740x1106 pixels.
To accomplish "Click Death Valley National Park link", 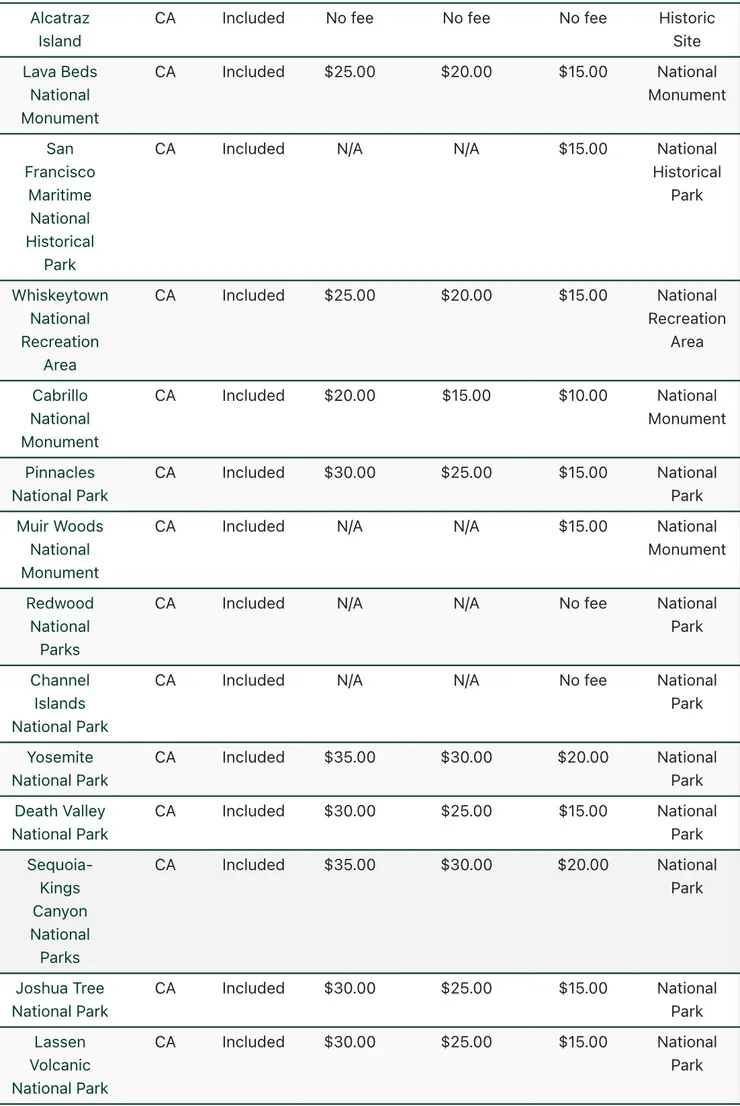I will (60, 823).
